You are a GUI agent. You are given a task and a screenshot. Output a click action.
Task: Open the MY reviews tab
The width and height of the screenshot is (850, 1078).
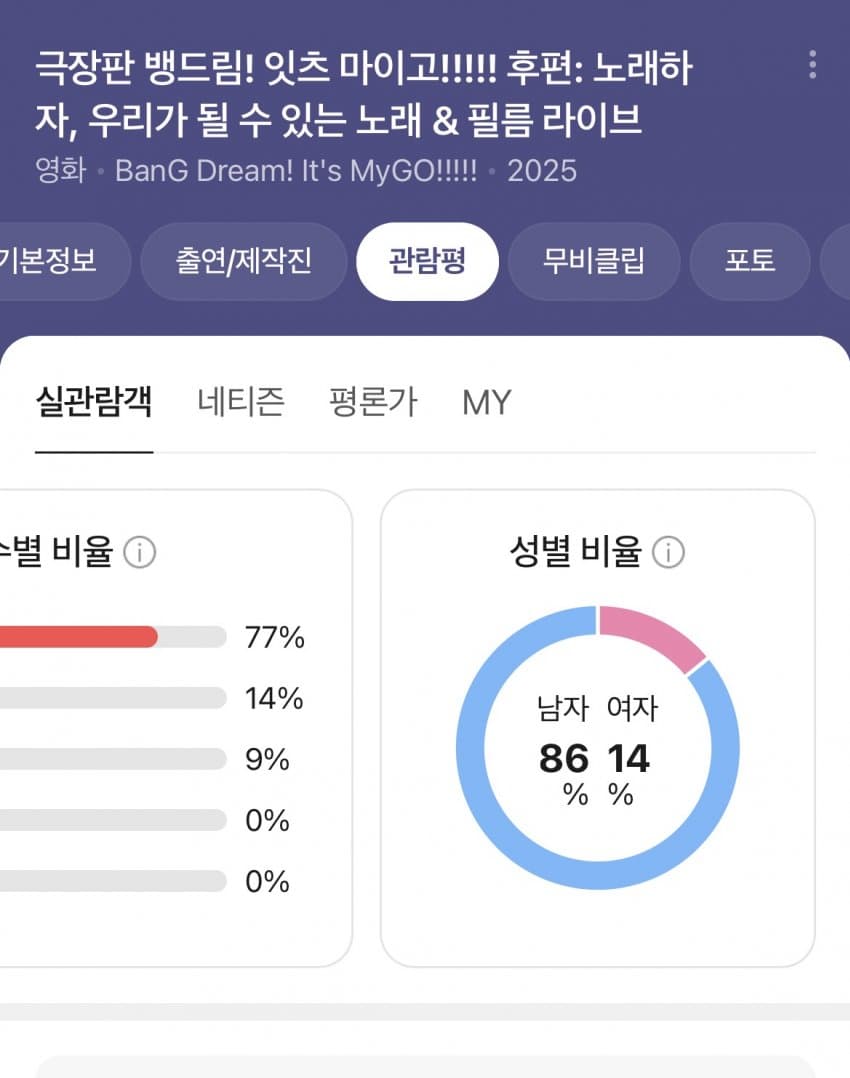point(486,402)
